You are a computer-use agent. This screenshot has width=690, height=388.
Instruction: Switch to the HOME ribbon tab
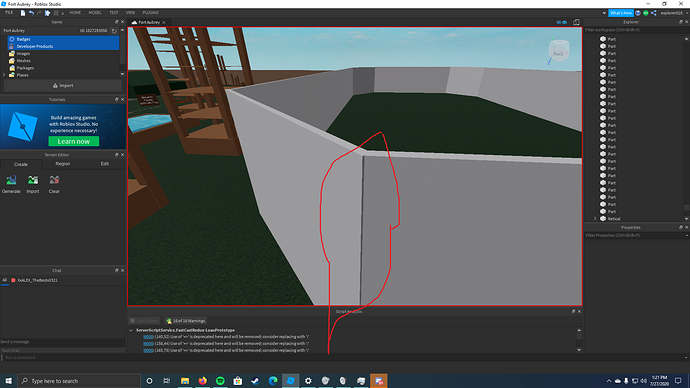75,13
